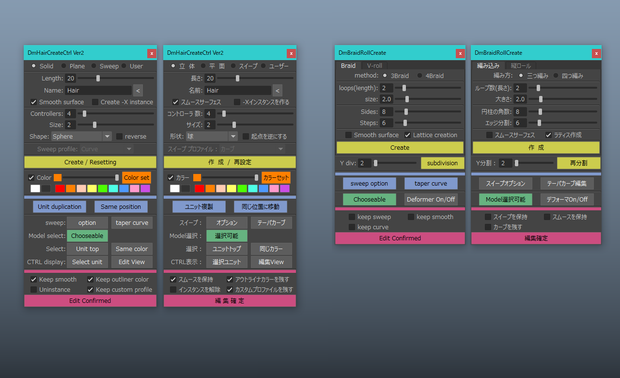
Task: Select 3Braid method radio button
Action: tap(385, 76)
